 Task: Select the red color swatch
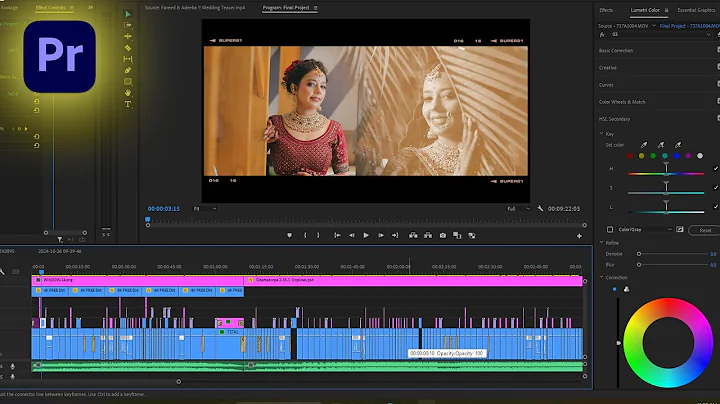pos(630,156)
